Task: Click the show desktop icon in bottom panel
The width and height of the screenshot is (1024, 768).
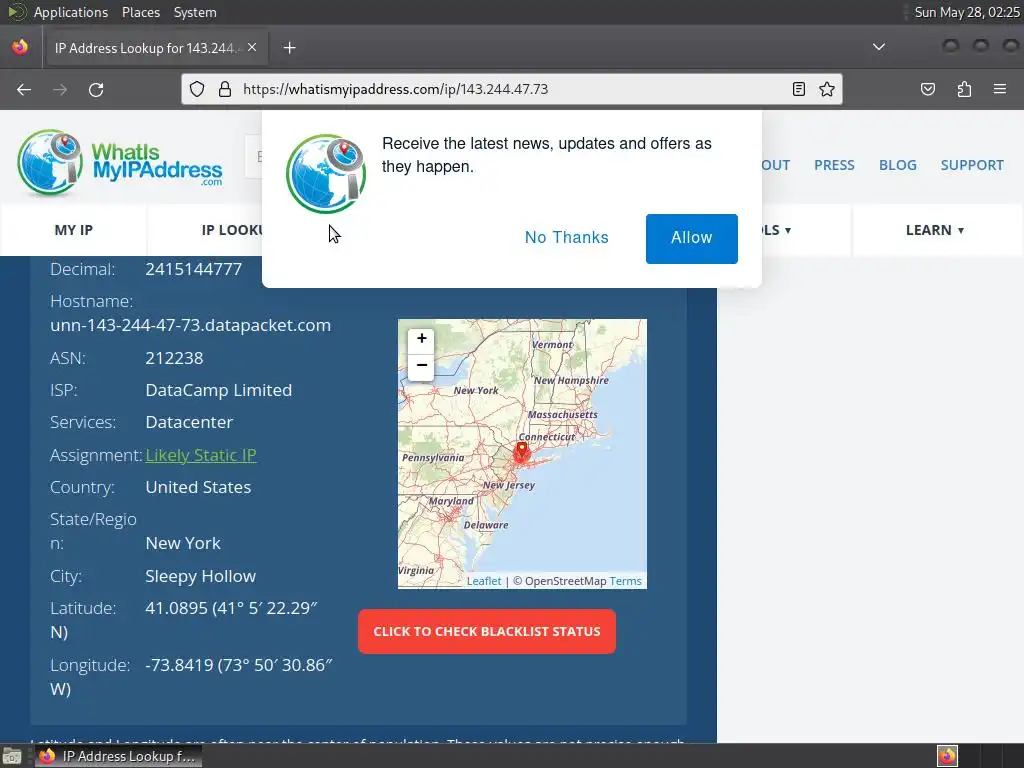Action: 12,756
